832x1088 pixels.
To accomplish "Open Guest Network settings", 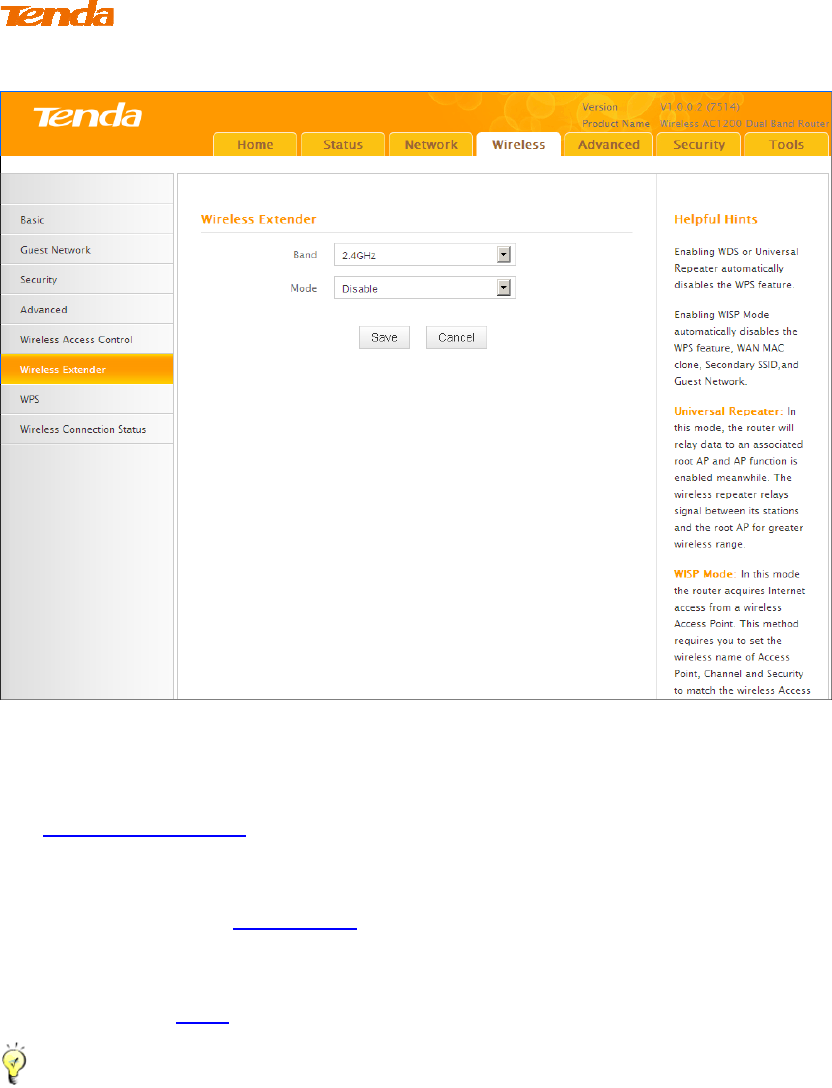I will pos(87,249).
